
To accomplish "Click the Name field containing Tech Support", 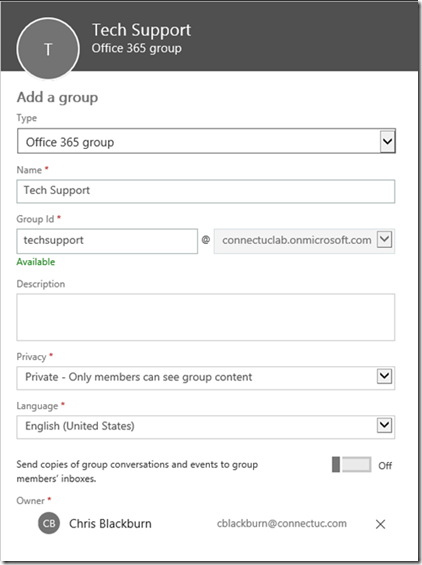I will (x=205, y=191).
